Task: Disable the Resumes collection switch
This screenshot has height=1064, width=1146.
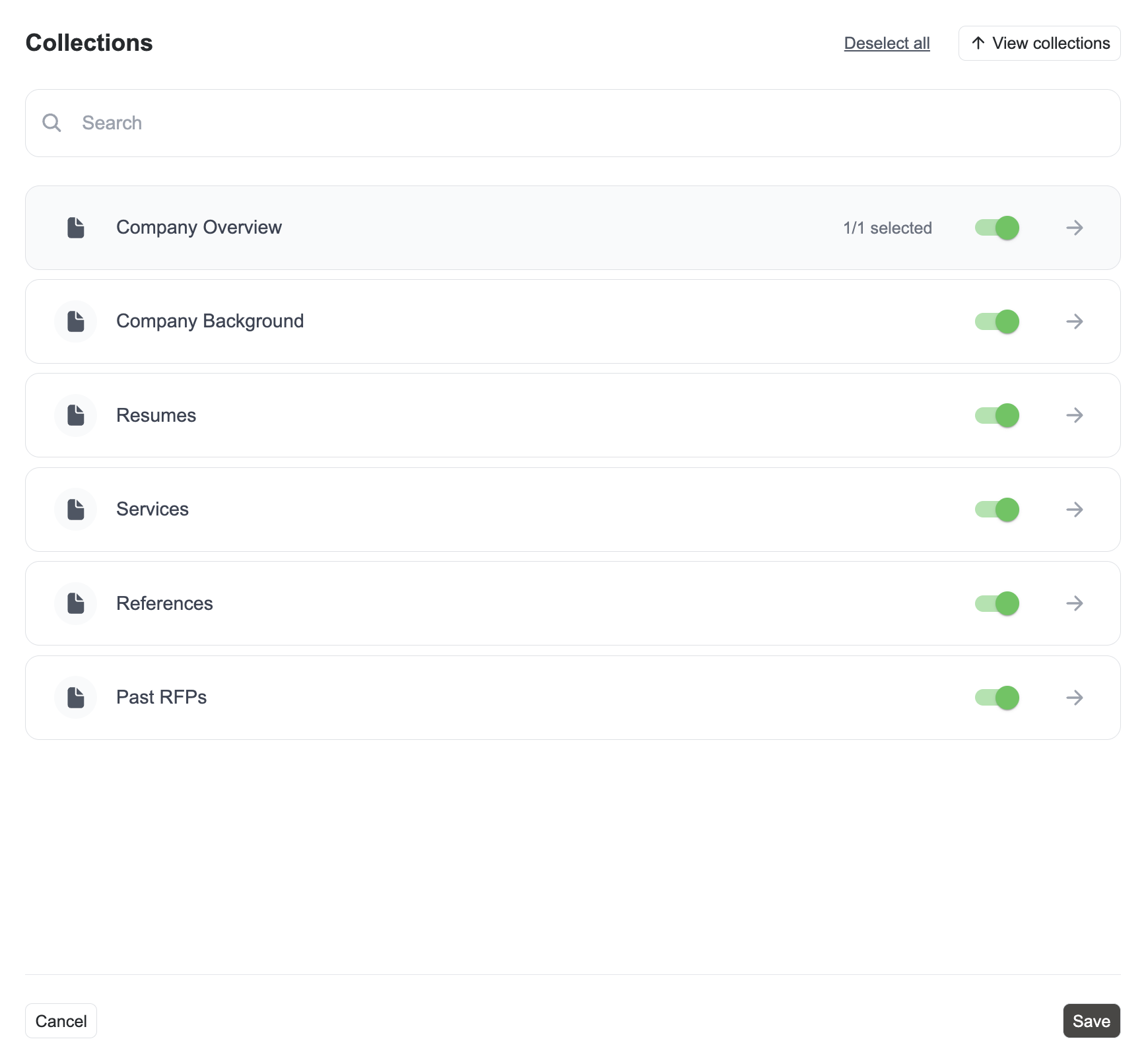Action: [x=997, y=415]
